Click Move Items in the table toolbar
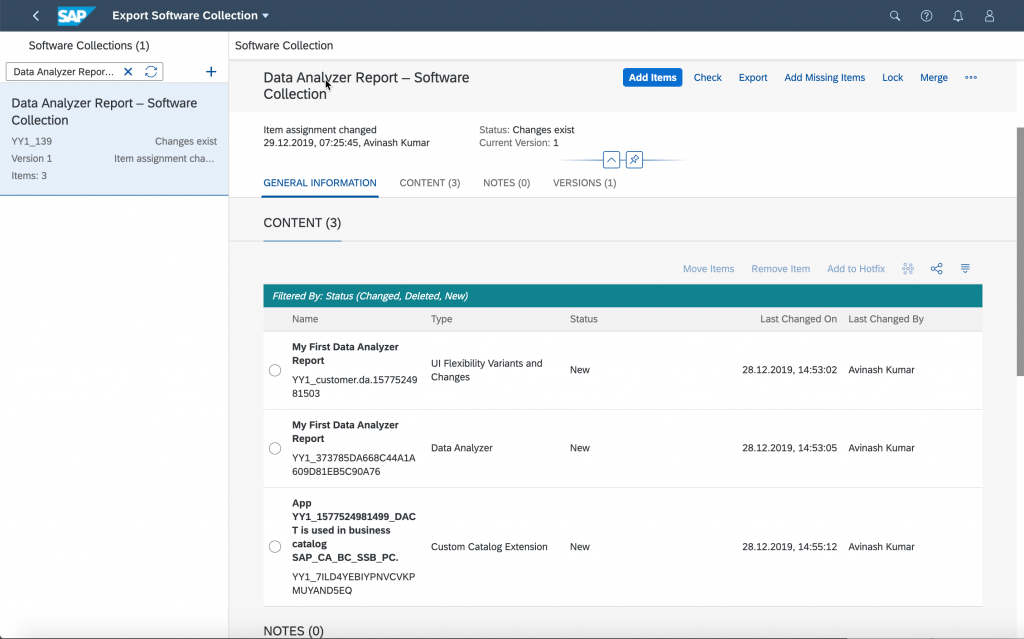This screenshot has height=639, width=1024. pos(709,269)
